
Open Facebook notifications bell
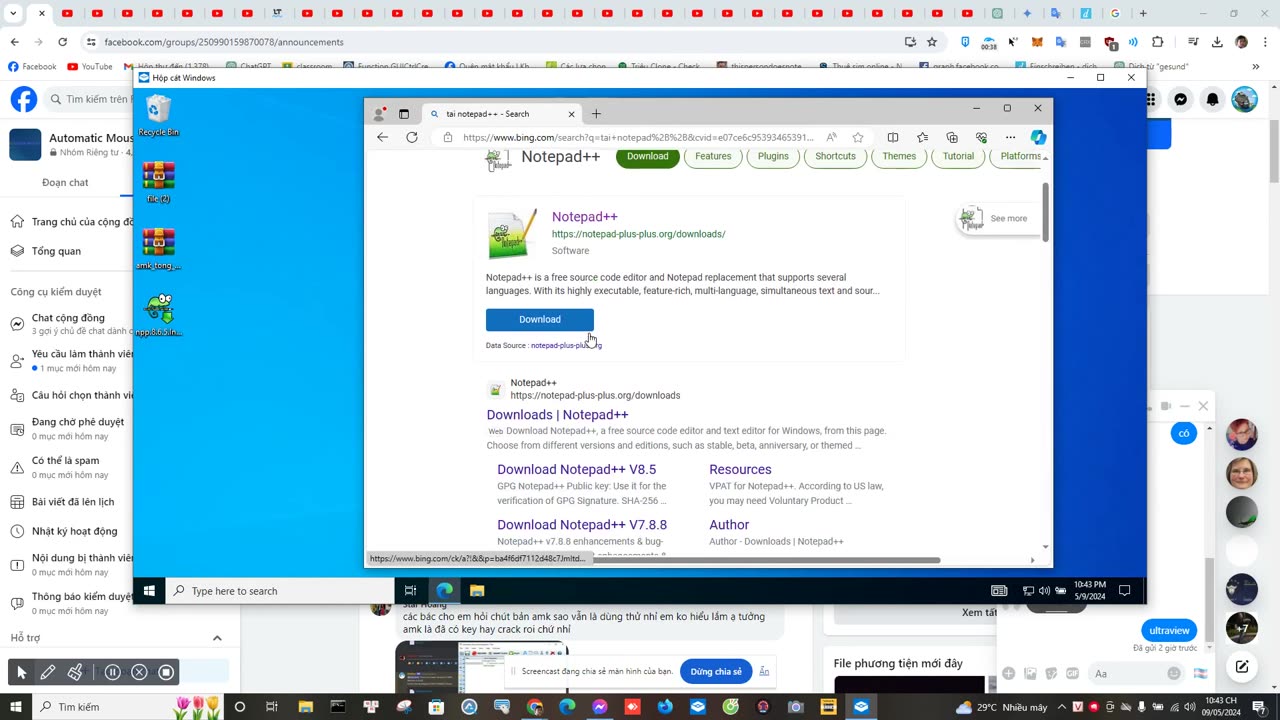coord(1213,99)
